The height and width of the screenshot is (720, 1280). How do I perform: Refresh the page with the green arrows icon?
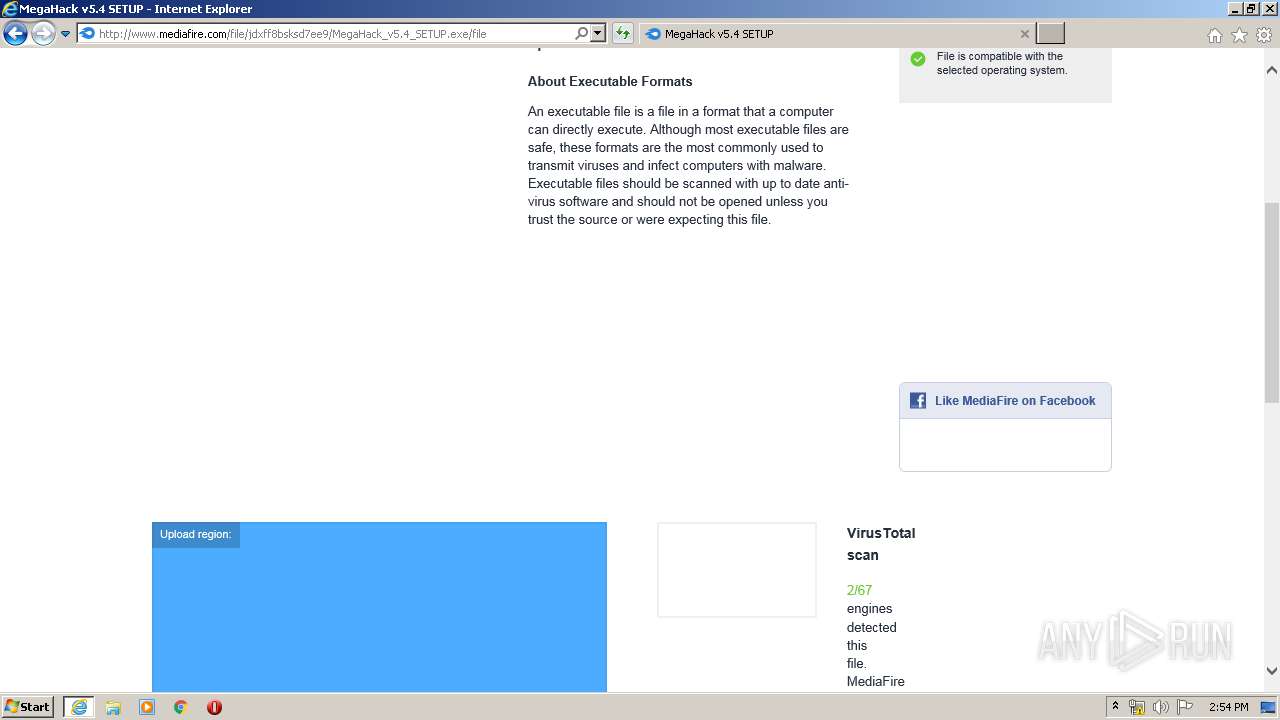[x=623, y=34]
